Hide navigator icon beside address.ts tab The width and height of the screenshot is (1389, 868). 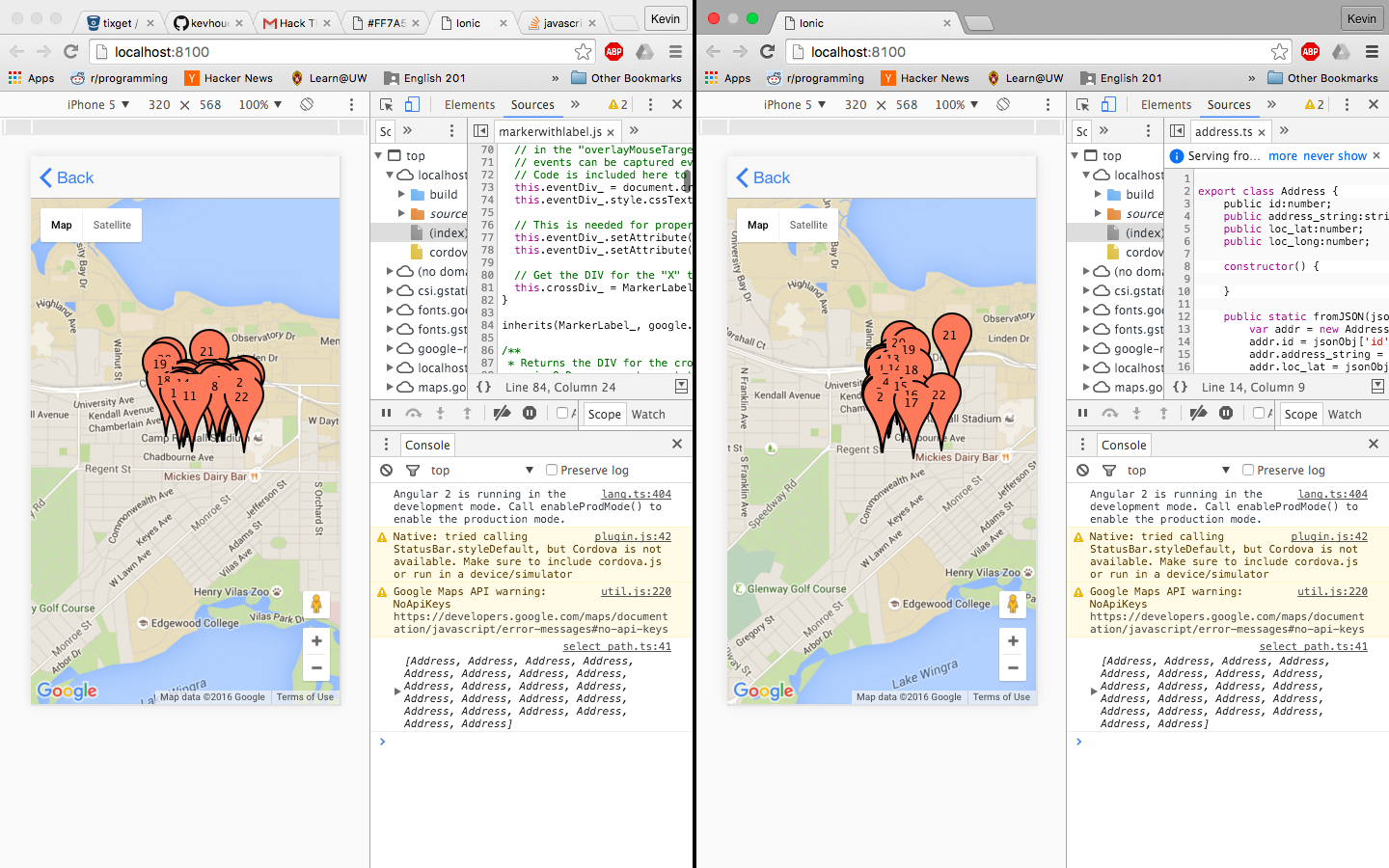tap(1177, 131)
